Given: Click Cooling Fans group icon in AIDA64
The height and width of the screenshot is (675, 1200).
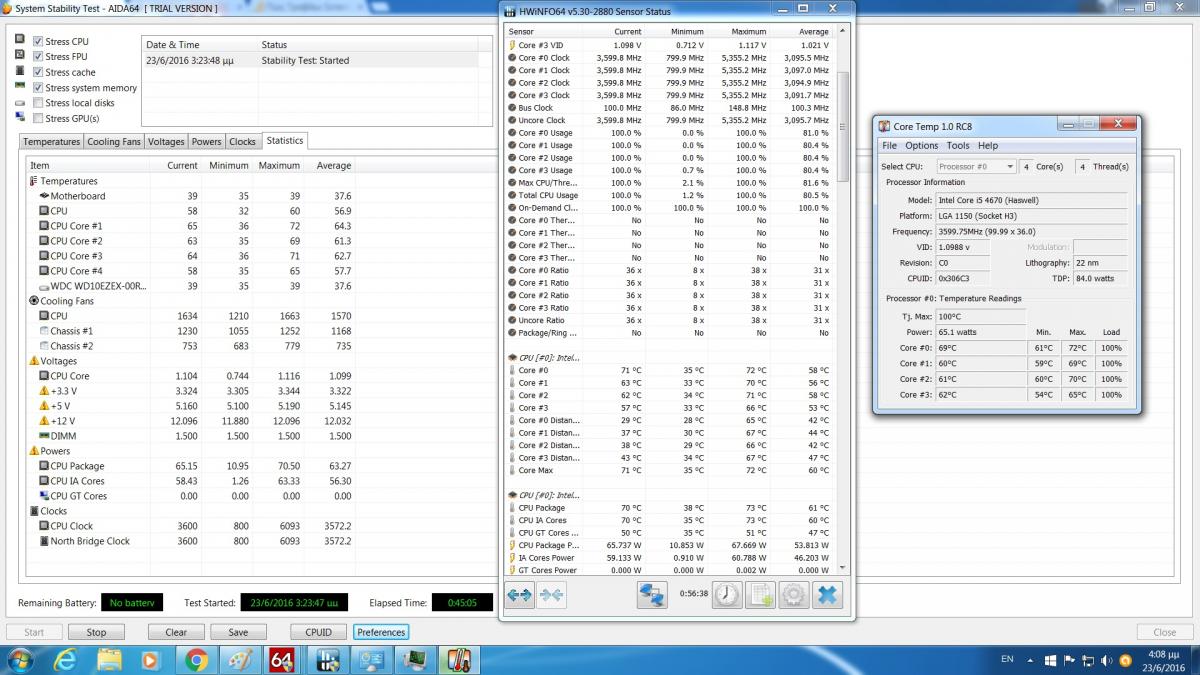Looking at the screenshot, I should click(34, 301).
